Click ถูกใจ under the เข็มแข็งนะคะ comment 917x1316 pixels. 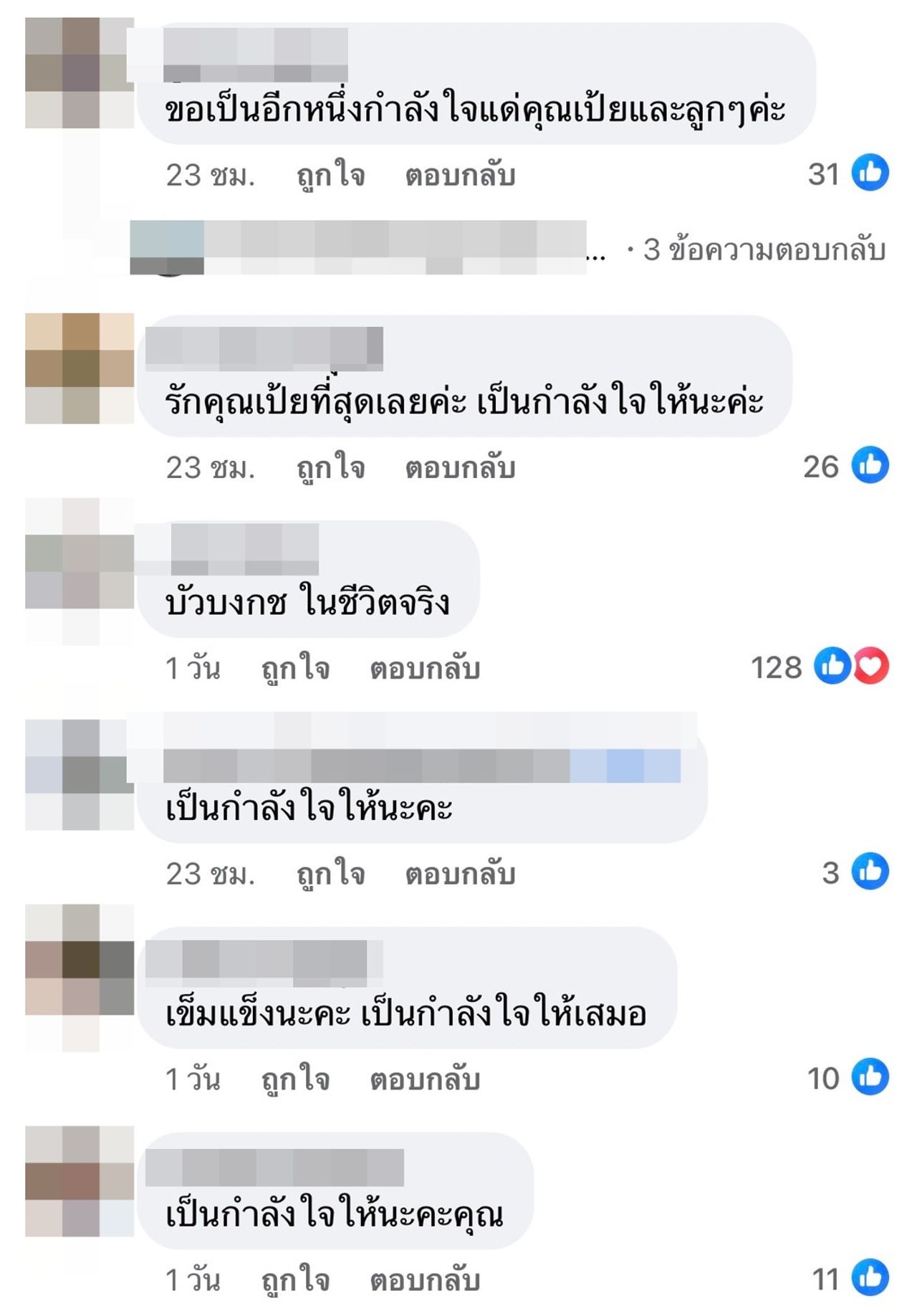pyautogui.click(x=296, y=1079)
